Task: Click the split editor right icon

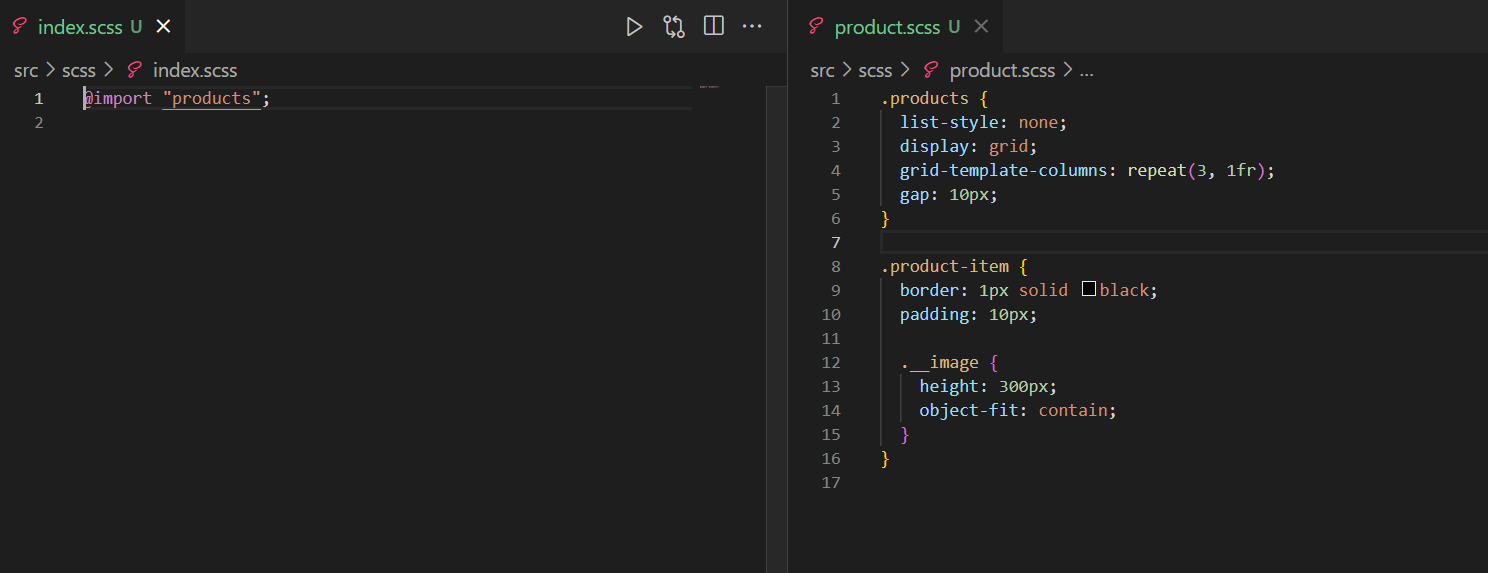Action: [714, 27]
